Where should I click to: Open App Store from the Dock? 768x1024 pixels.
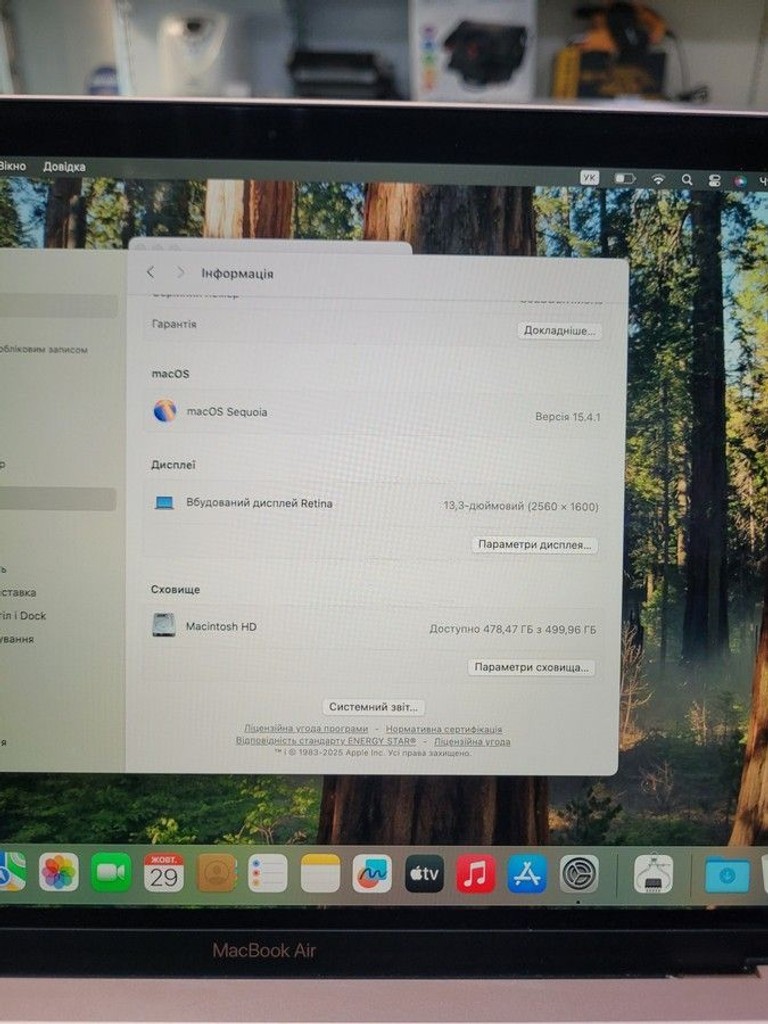point(527,874)
